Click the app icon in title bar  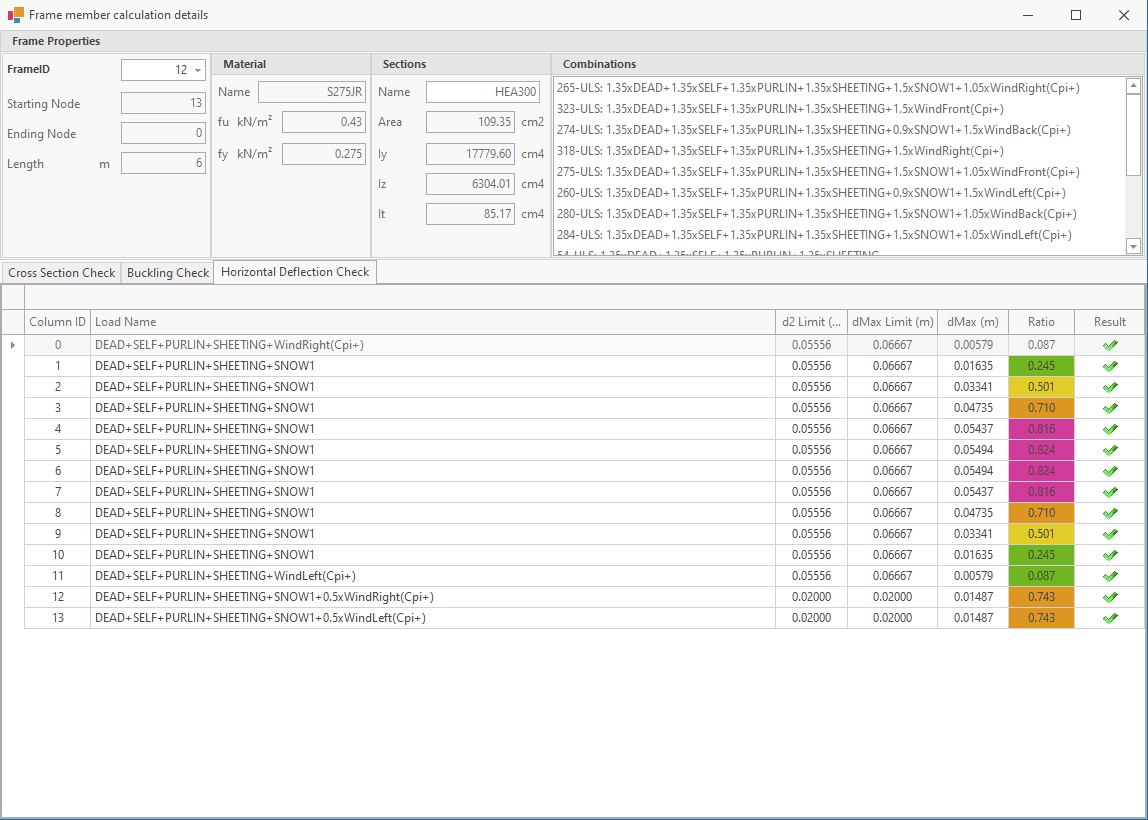coord(15,15)
